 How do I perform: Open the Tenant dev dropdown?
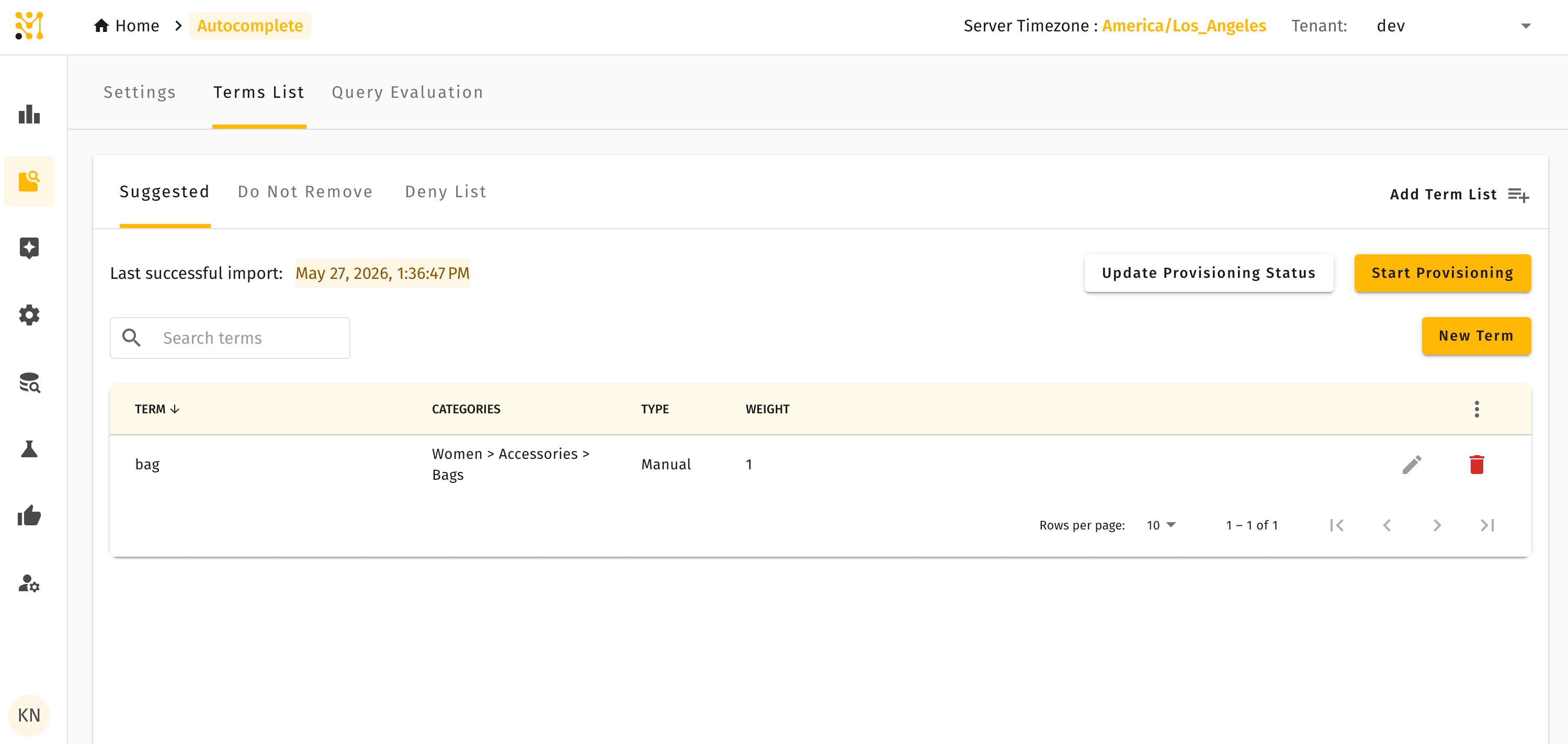(1454, 26)
